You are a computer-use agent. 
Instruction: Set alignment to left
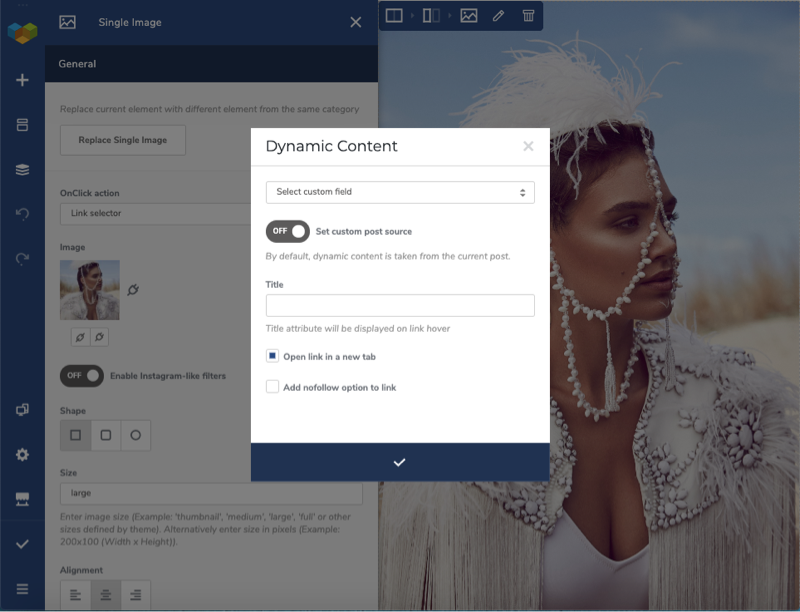point(76,595)
